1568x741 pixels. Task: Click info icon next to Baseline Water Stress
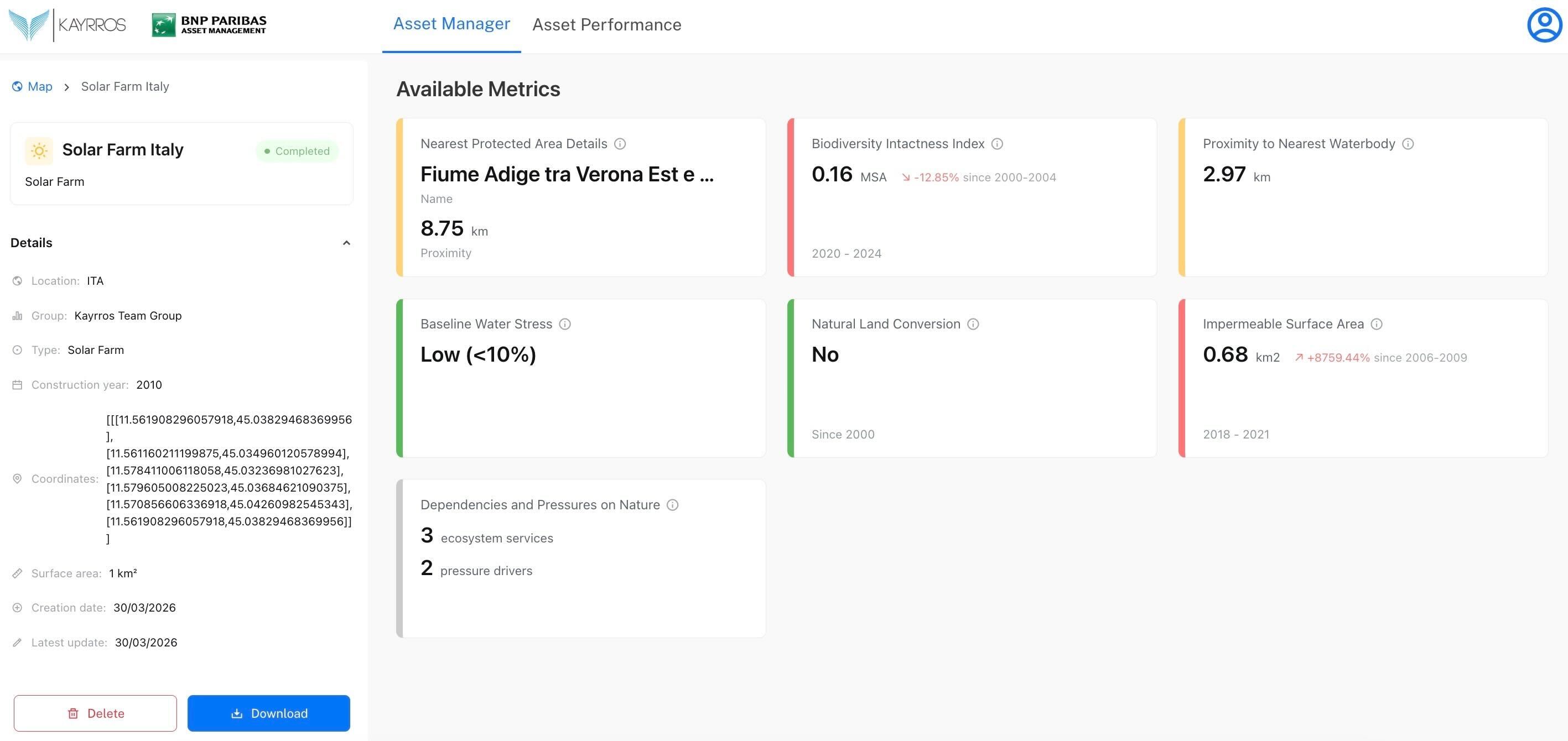coord(565,324)
